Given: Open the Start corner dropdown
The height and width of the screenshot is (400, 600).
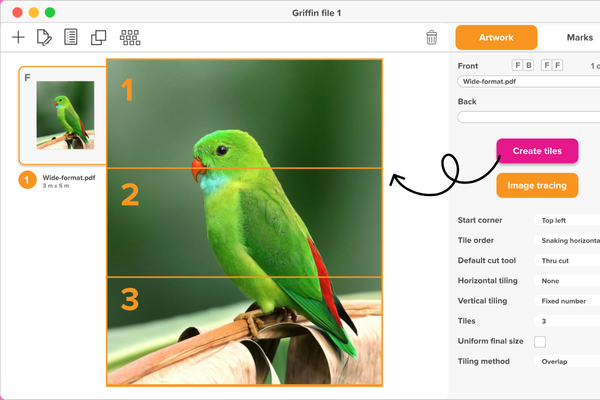Looking at the screenshot, I should click(567, 220).
